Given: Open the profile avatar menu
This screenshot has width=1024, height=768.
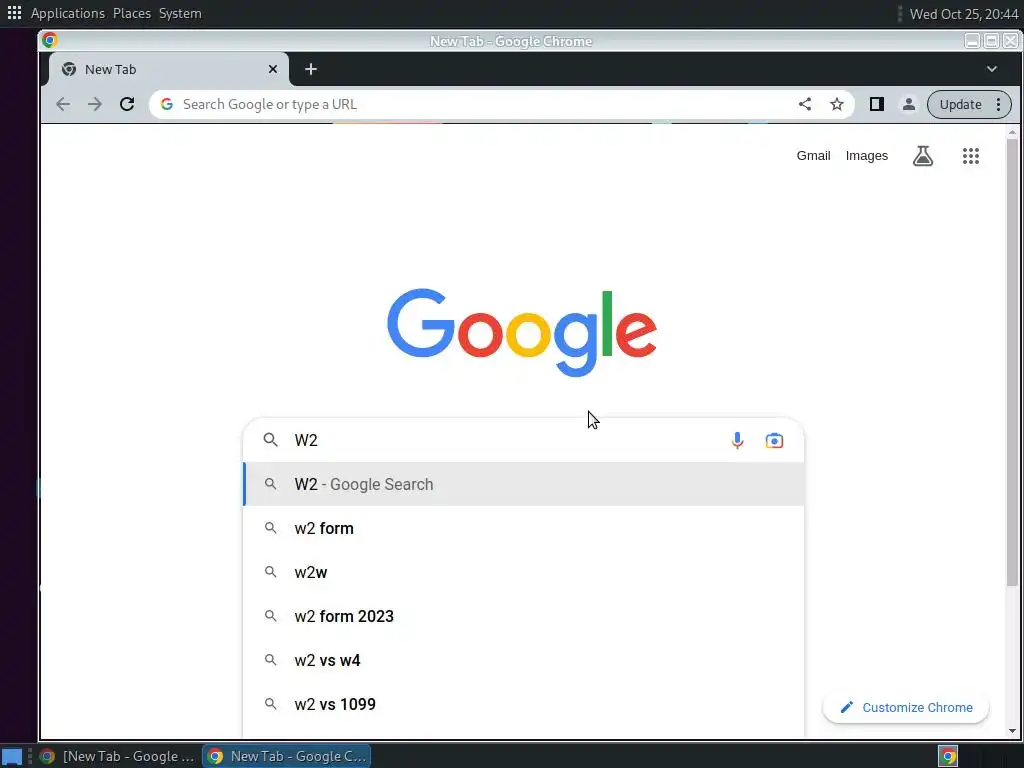Looking at the screenshot, I should pyautogui.click(x=908, y=104).
